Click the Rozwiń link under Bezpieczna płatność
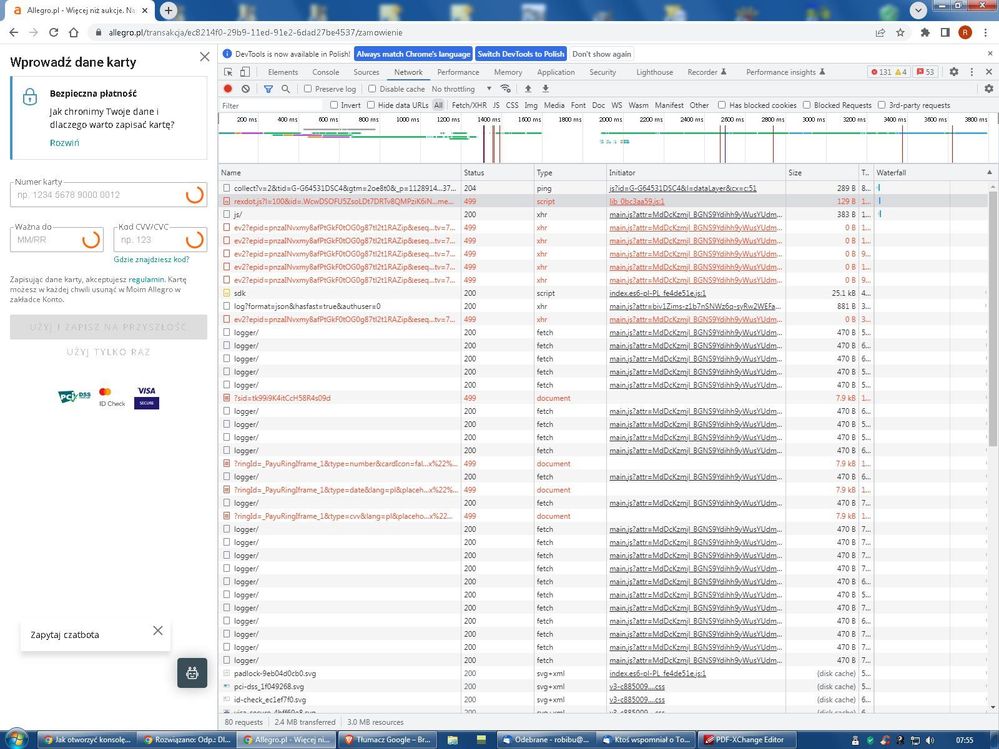 [64, 143]
